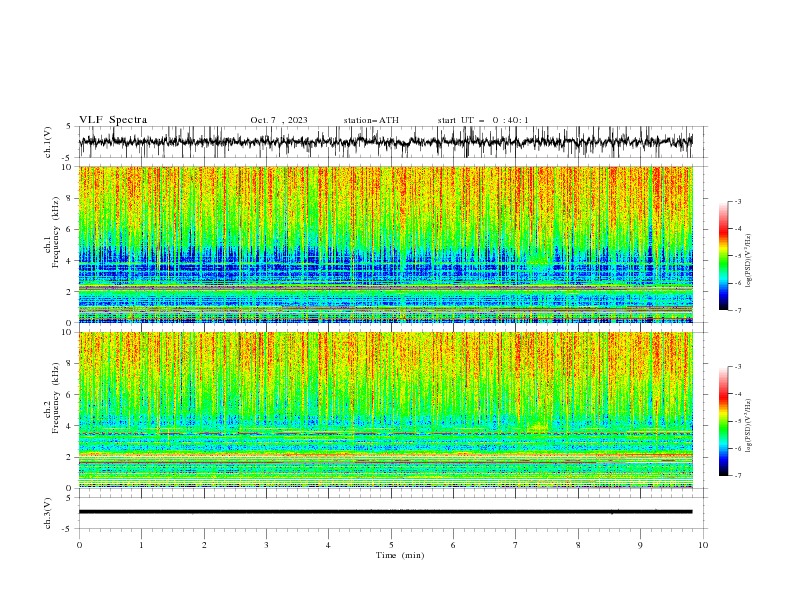Click the ch.3 flat black voltage trace
792x612 pixels.
pyautogui.click(x=385, y=512)
